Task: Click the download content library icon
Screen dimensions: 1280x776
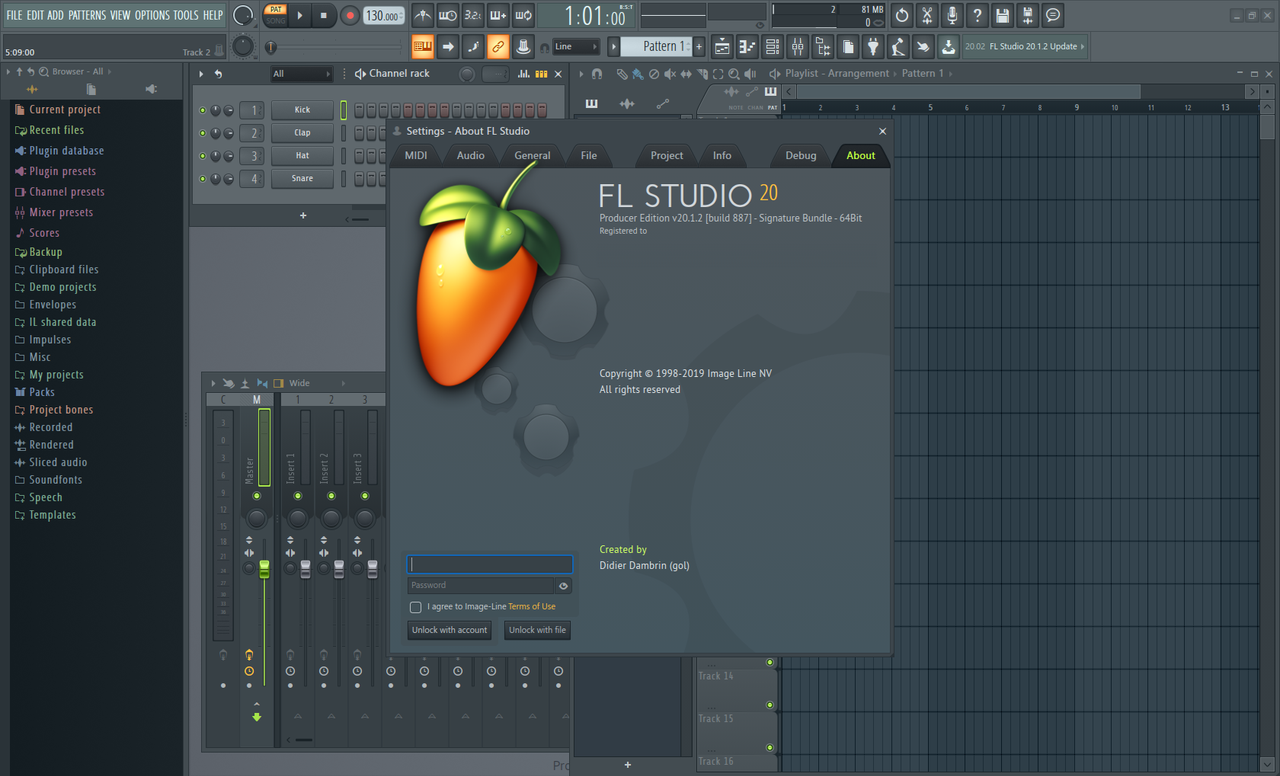Action: pos(948,46)
